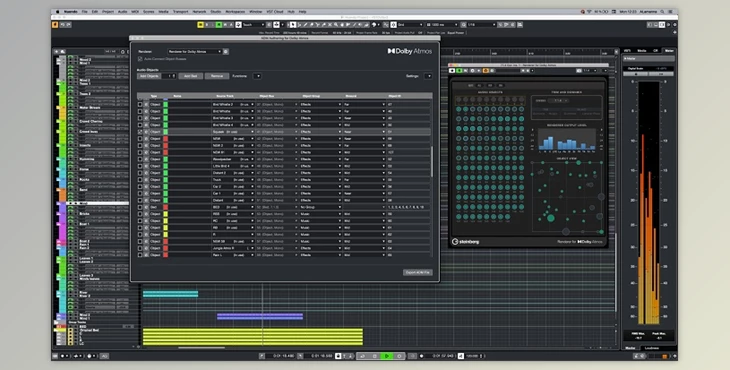Open the Renderer for Dolby Atmos dropdown
Image resolution: width=730 pixels, height=370 pixels.
pyautogui.click(x=195, y=52)
